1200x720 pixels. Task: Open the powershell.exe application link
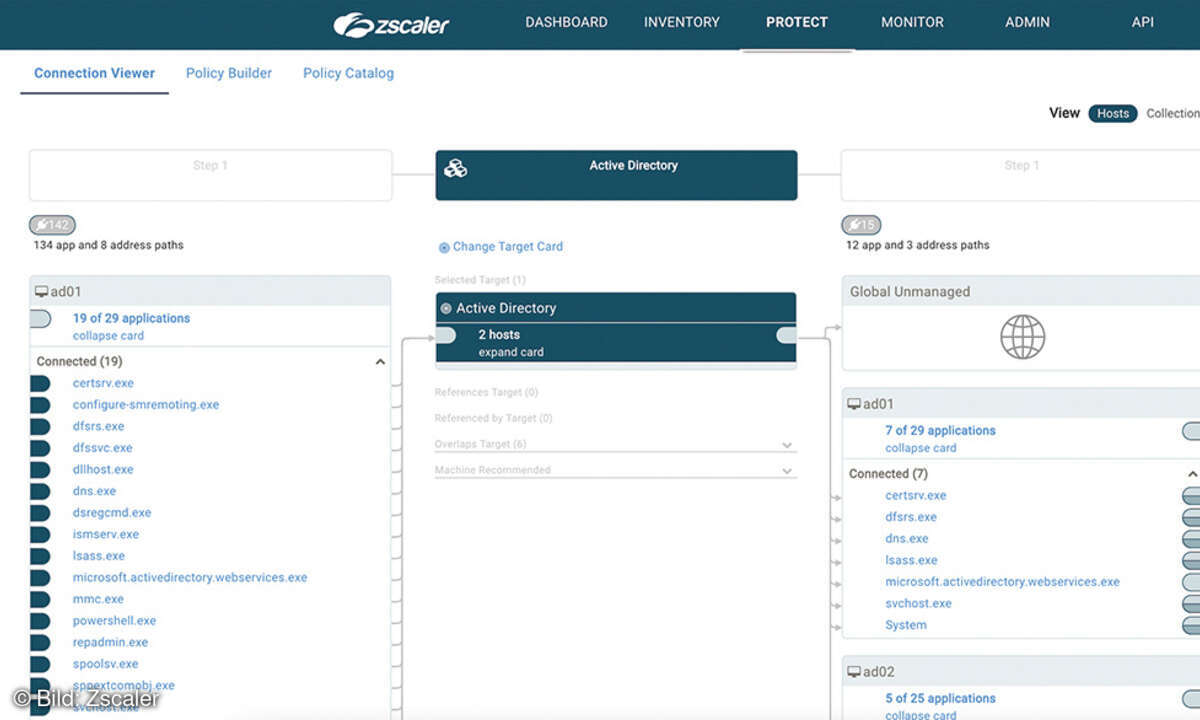114,621
